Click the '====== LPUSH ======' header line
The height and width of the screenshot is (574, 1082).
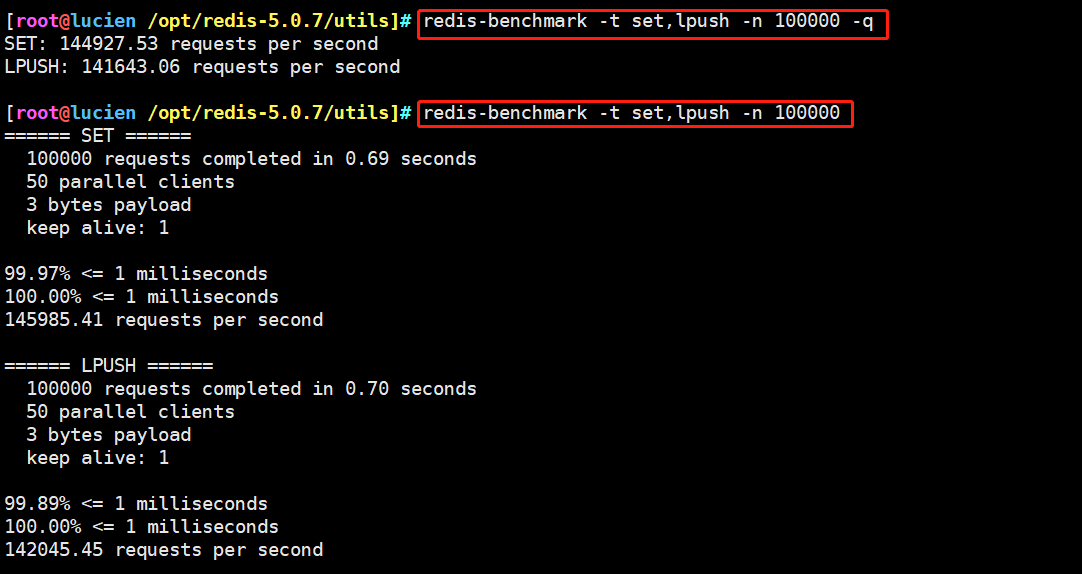(x=108, y=366)
